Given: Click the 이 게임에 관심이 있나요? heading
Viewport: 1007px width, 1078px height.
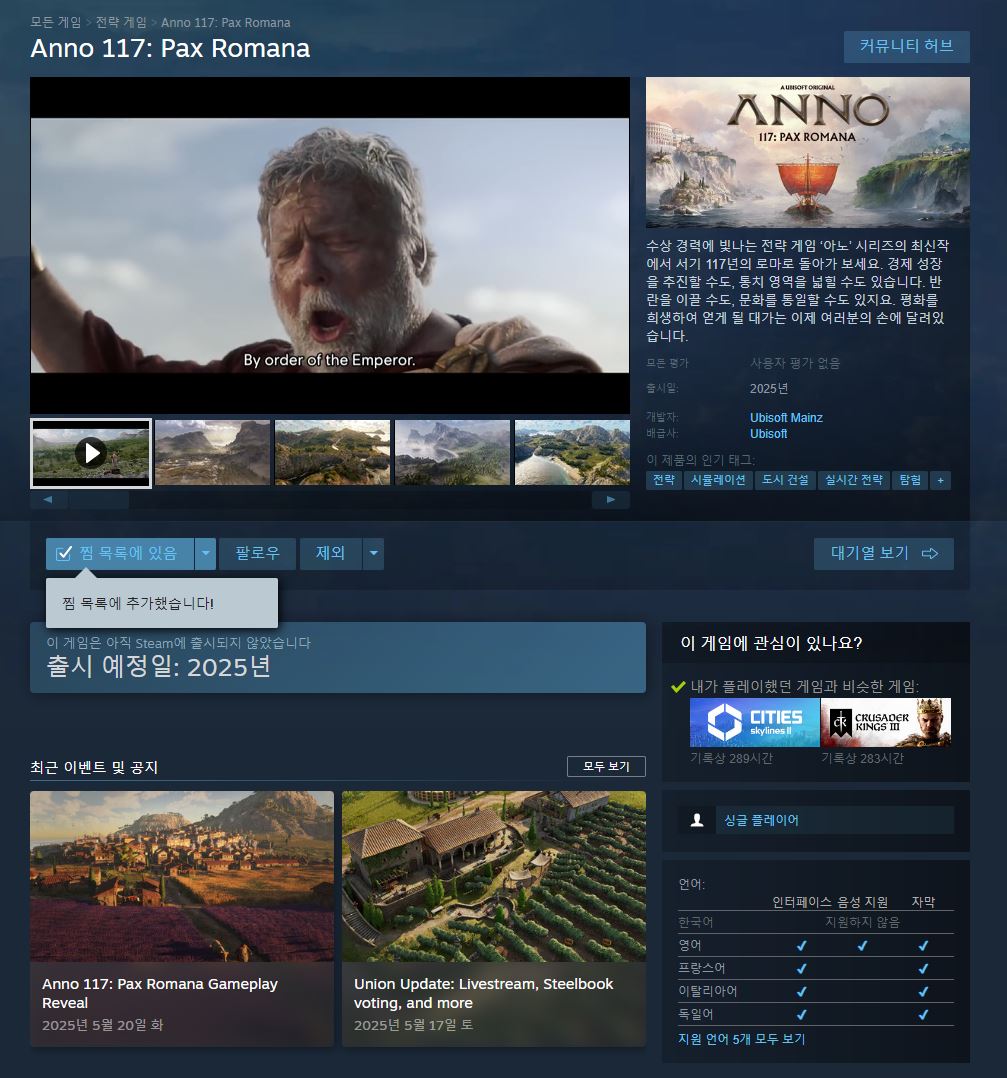Looking at the screenshot, I should (771, 643).
